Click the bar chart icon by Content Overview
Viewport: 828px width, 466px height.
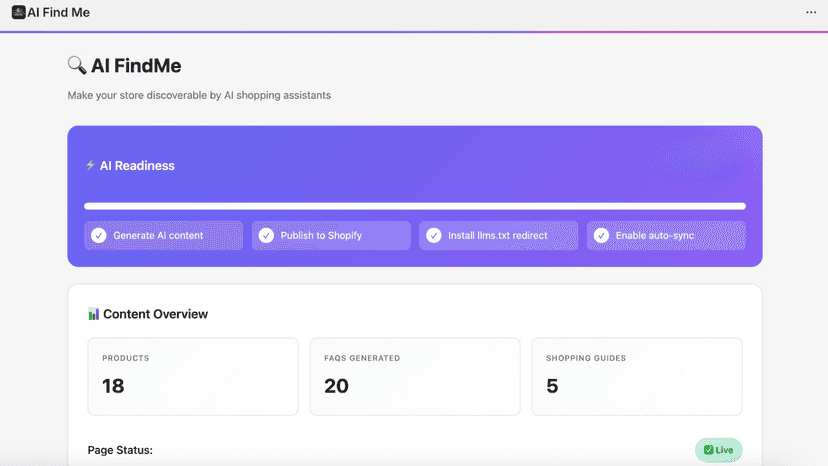point(93,314)
